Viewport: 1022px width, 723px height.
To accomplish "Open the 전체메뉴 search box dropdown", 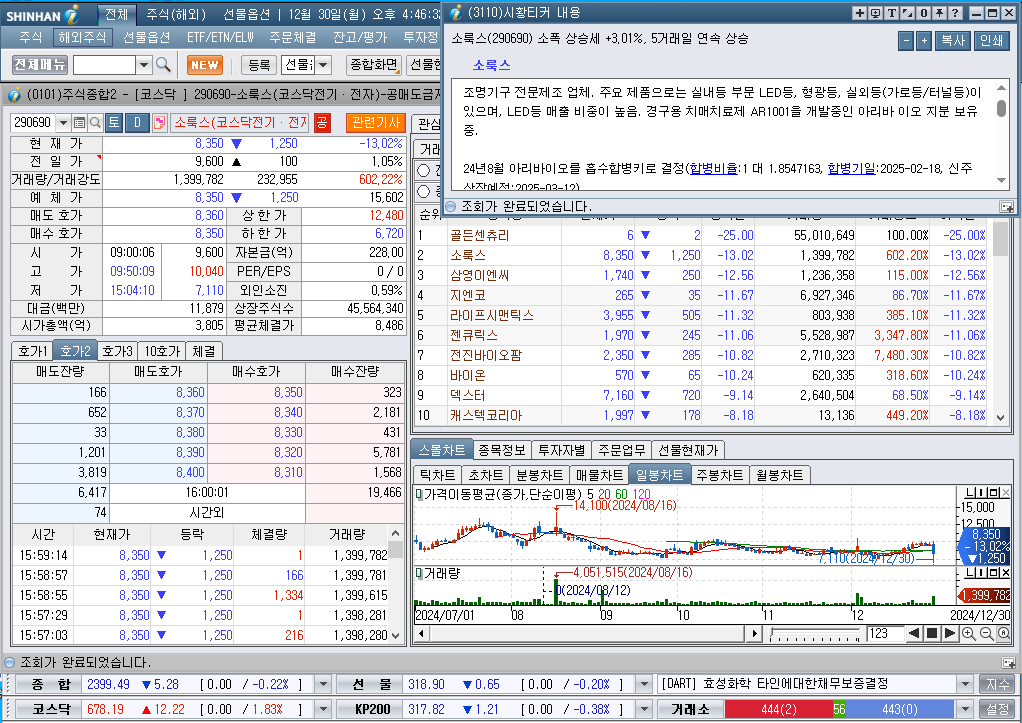I will tap(145, 65).
